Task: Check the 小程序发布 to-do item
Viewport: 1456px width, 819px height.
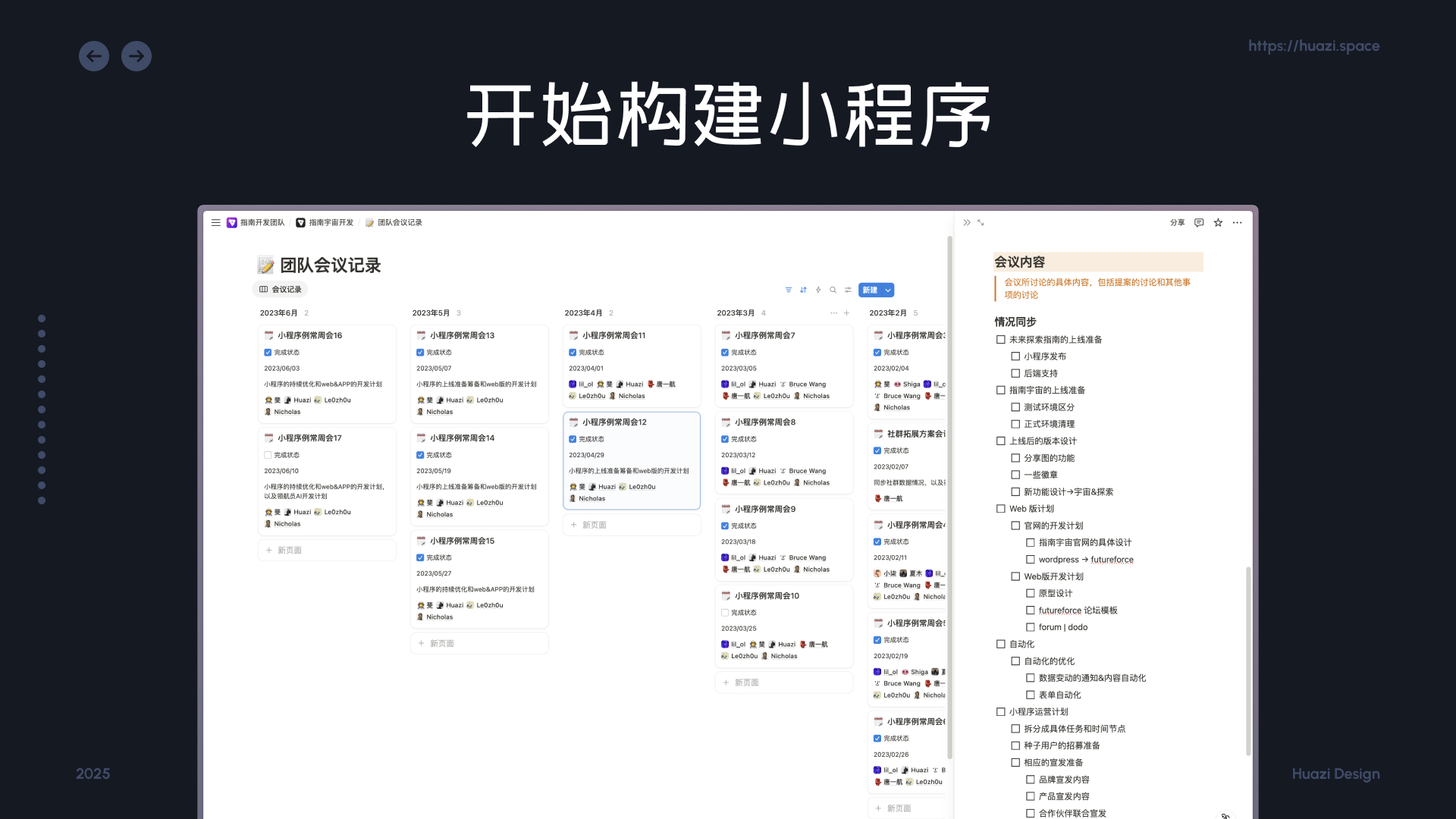Action: (1015, 356)
